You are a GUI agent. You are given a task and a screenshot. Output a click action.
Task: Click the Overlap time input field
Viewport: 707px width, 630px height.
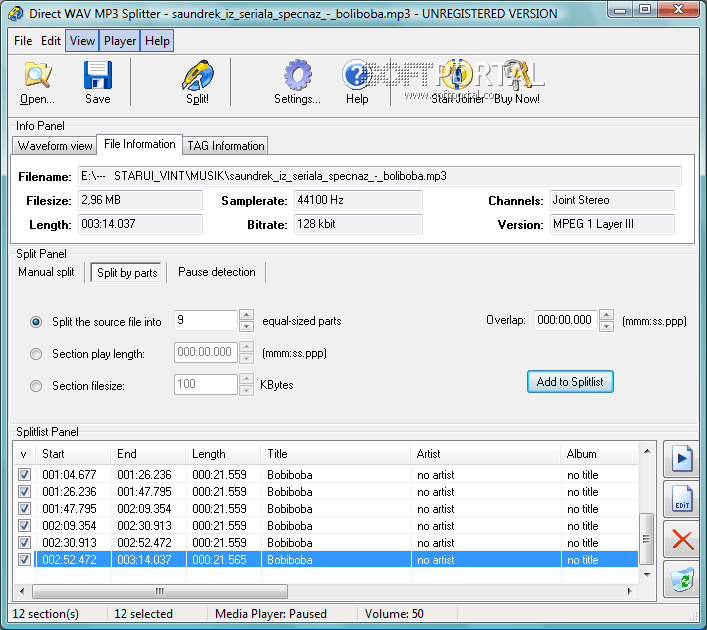point(566,321)
